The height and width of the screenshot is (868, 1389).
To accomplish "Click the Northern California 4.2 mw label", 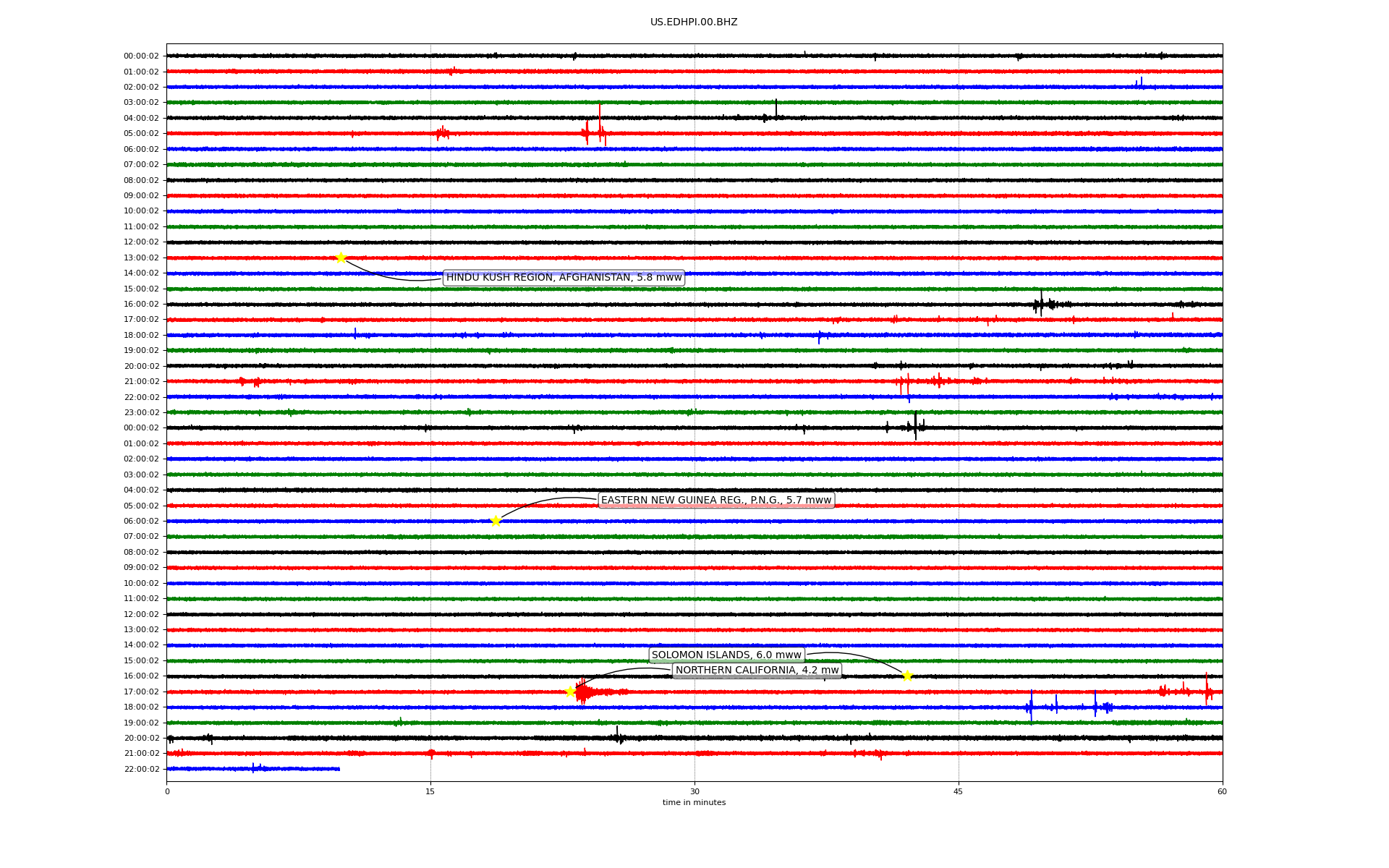I will (x=757, y=671).
